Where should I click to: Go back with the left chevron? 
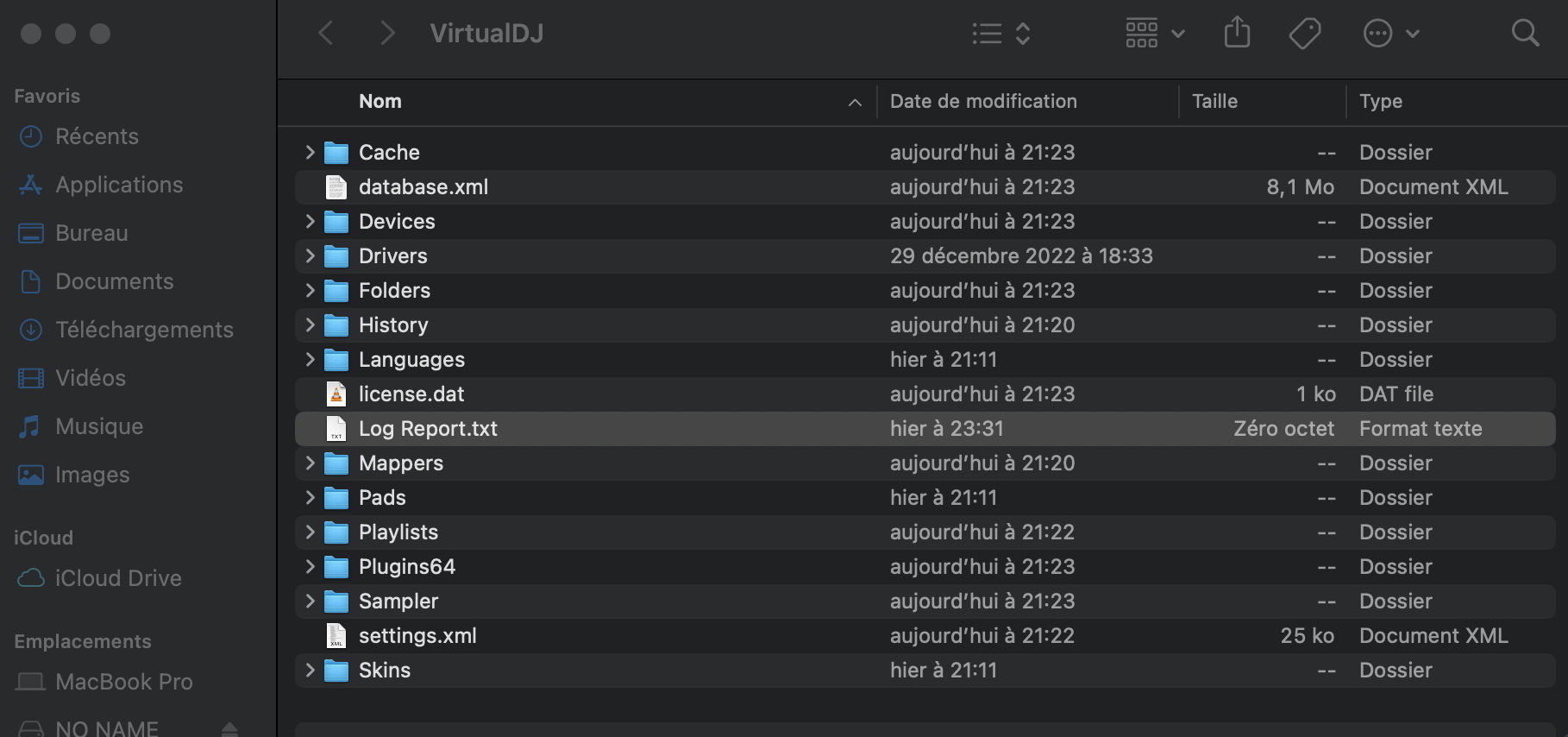326,34
